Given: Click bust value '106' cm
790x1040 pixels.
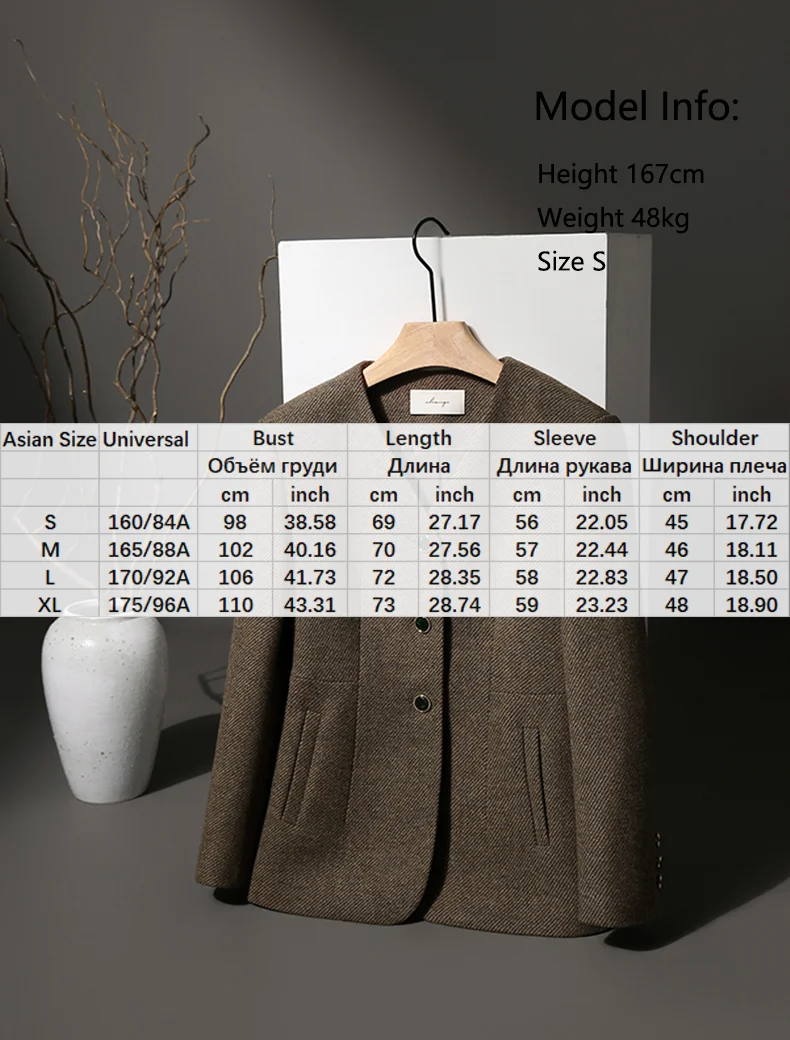Looking at the screenshot, I should 235,578.
